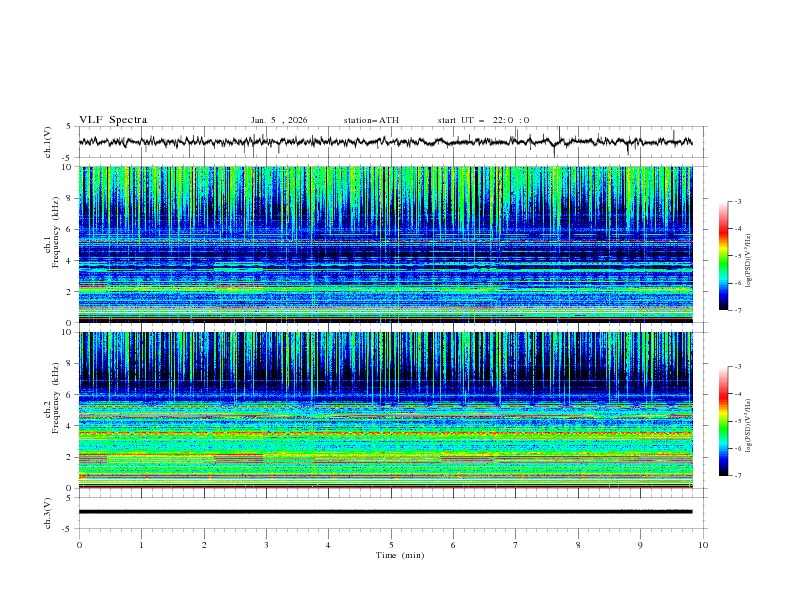This screenshot has height=612, width=792.
Task: Click the ch.1(V) waveform trace panel
Action: [x=390, y=142]
